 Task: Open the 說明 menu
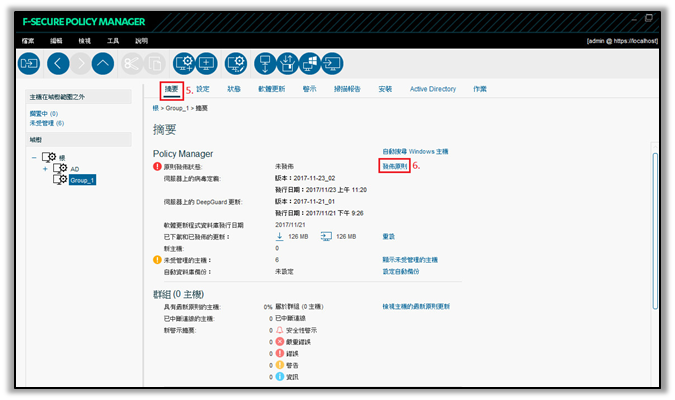141,41
